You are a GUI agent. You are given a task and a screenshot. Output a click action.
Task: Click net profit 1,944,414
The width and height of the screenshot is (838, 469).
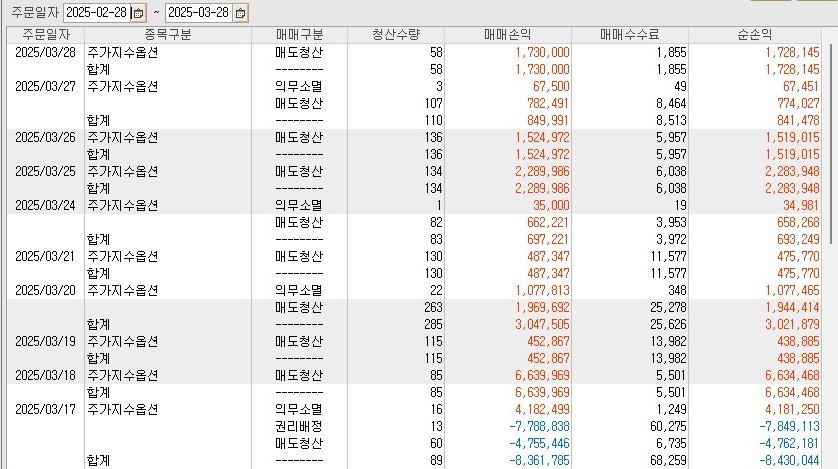click(x=792, y=308)
